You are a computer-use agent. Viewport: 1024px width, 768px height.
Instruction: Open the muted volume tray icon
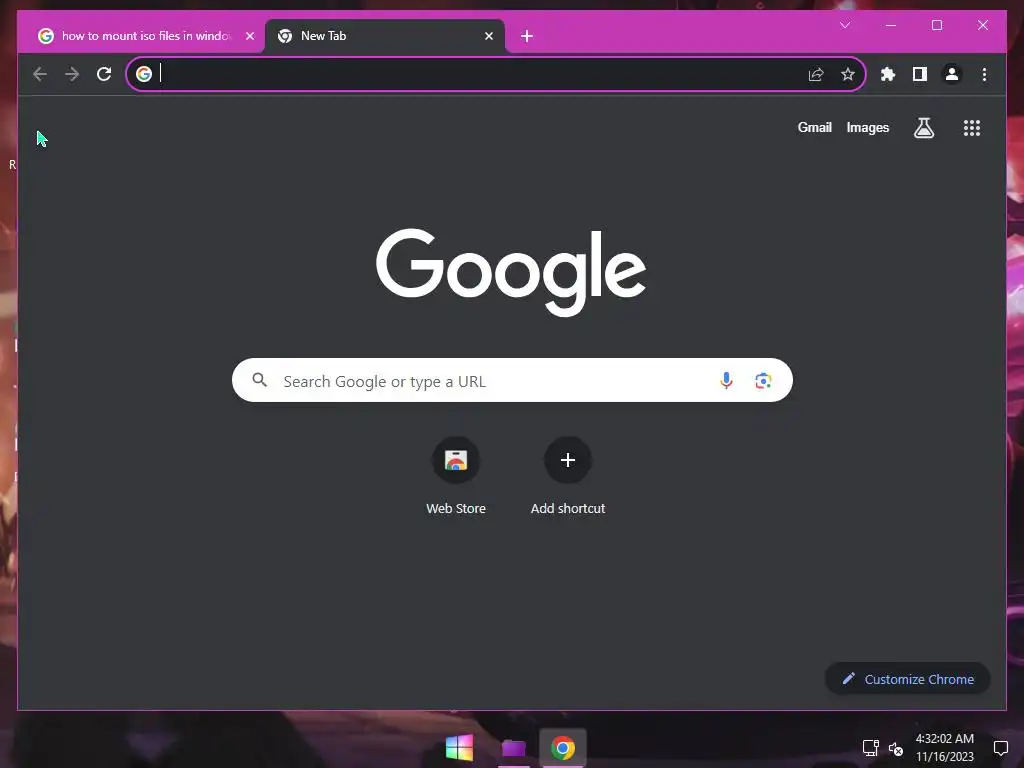(x=895, y=748)
